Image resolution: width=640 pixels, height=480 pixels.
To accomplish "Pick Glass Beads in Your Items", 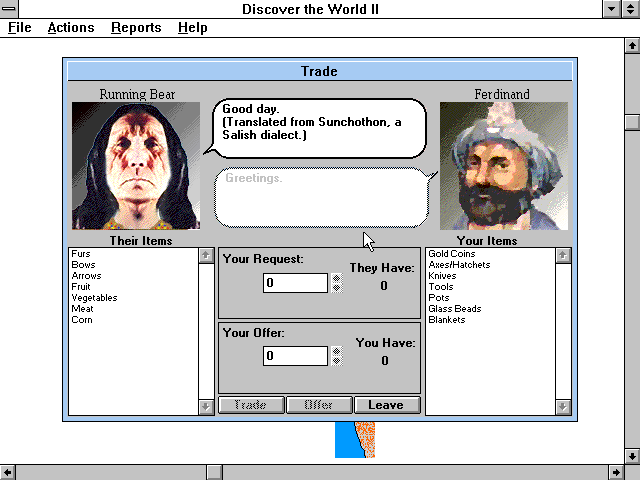I will [x=454, y=309].
